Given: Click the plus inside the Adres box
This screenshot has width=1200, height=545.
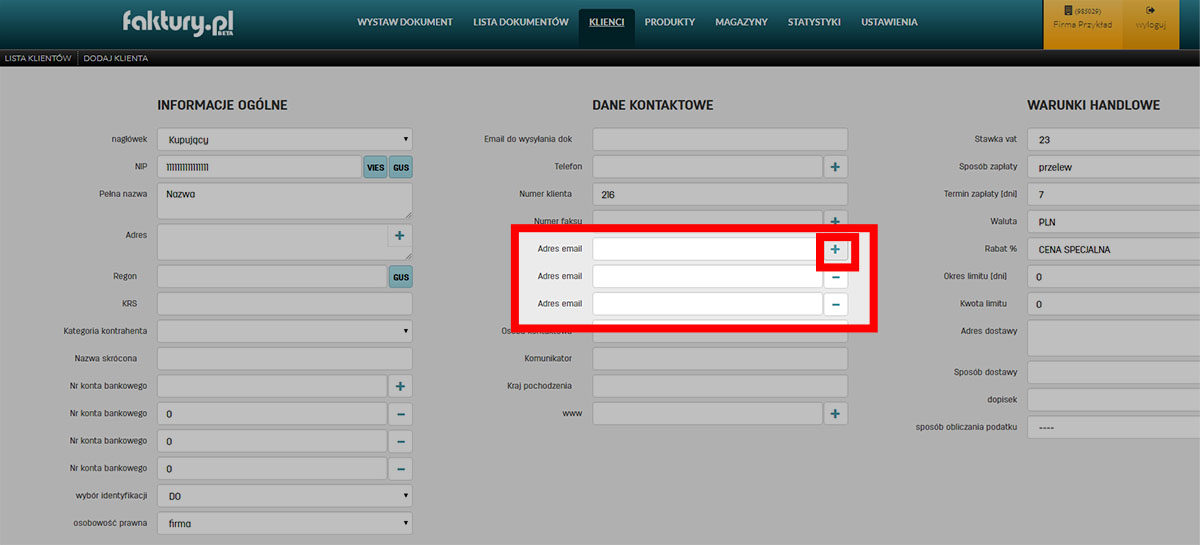Looking at the screenshot, I should [399, 236].
